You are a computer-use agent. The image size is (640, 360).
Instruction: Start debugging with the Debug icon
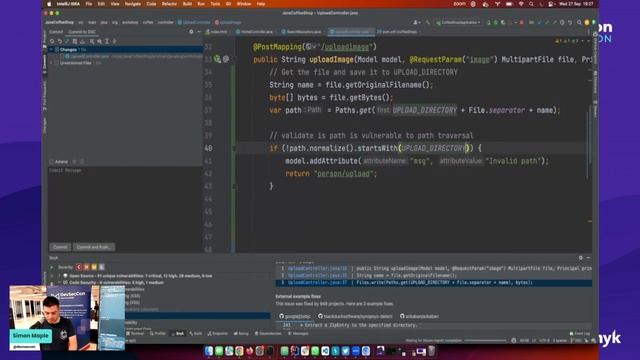[496, 22]
